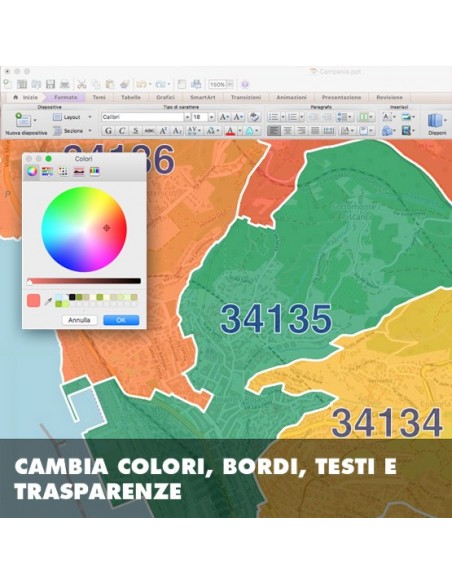Decrease font size with small A icon
This screenshot has width=452, height=584.
(x=238, y=117)
